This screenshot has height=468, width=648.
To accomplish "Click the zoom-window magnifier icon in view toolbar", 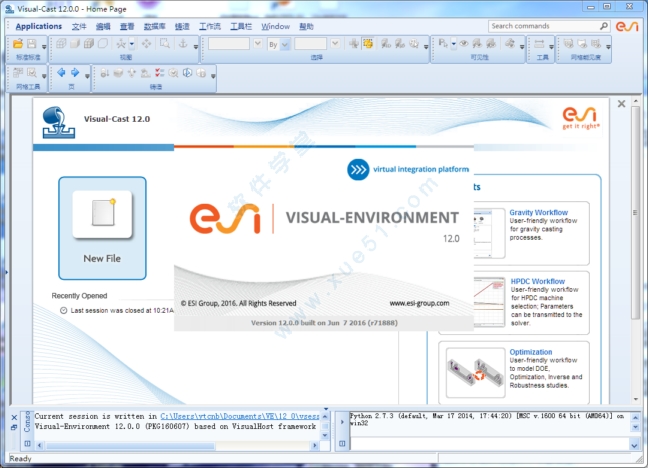I will [x=165, y=43].
